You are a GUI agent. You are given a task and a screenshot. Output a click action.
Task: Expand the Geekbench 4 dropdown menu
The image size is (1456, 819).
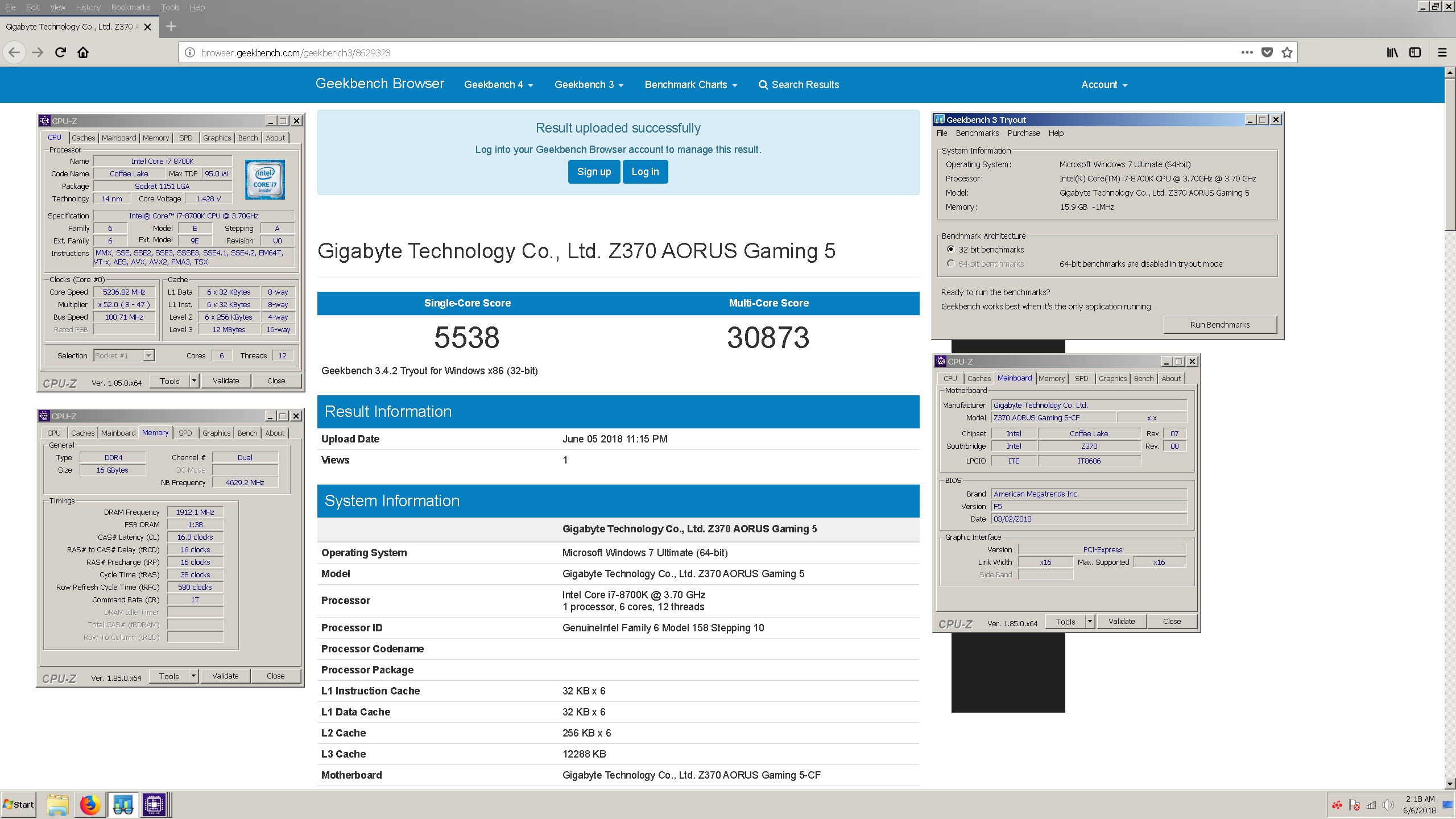coord(498,85)
